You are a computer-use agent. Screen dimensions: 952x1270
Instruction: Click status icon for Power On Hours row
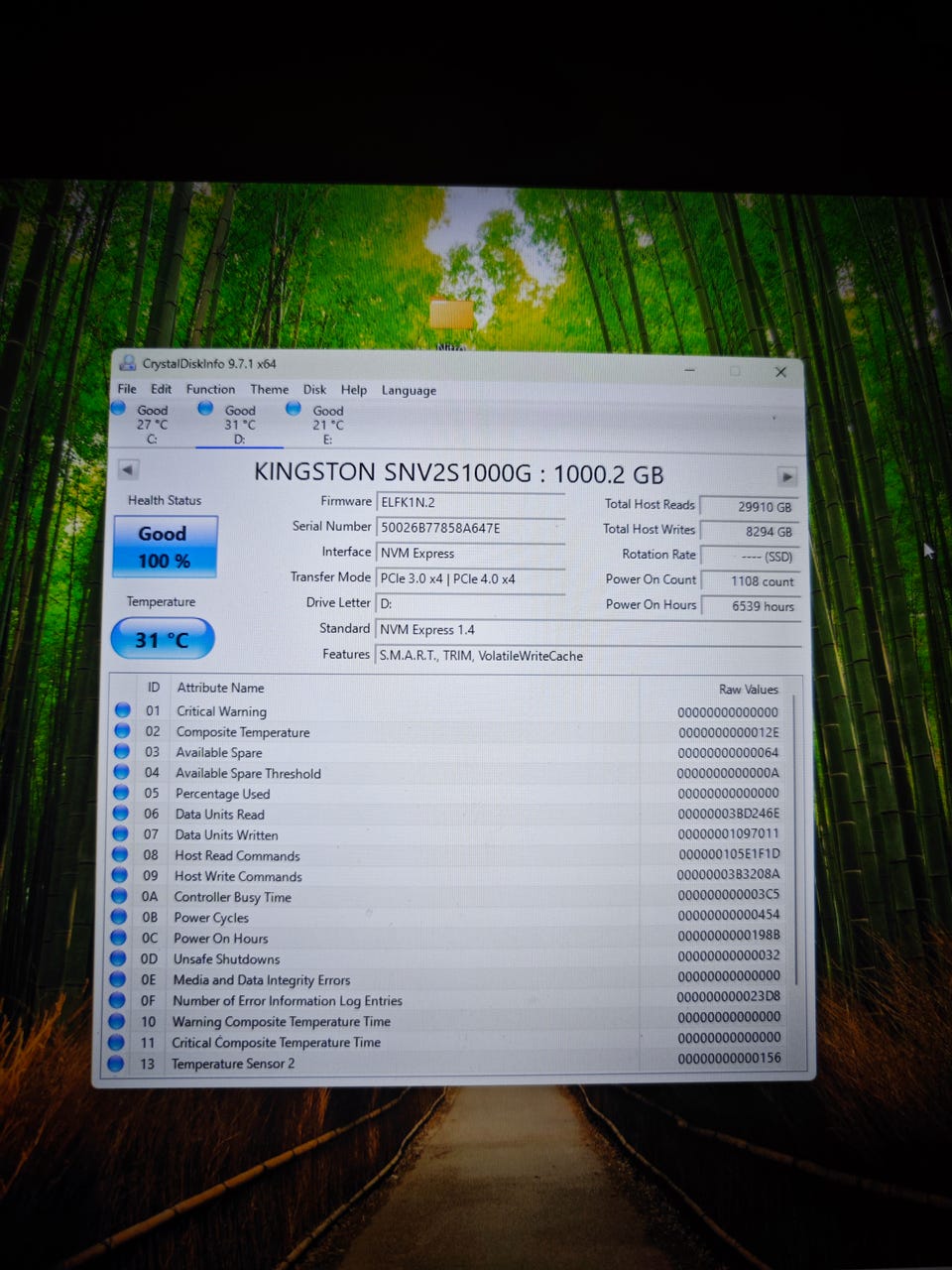[118, 938]
